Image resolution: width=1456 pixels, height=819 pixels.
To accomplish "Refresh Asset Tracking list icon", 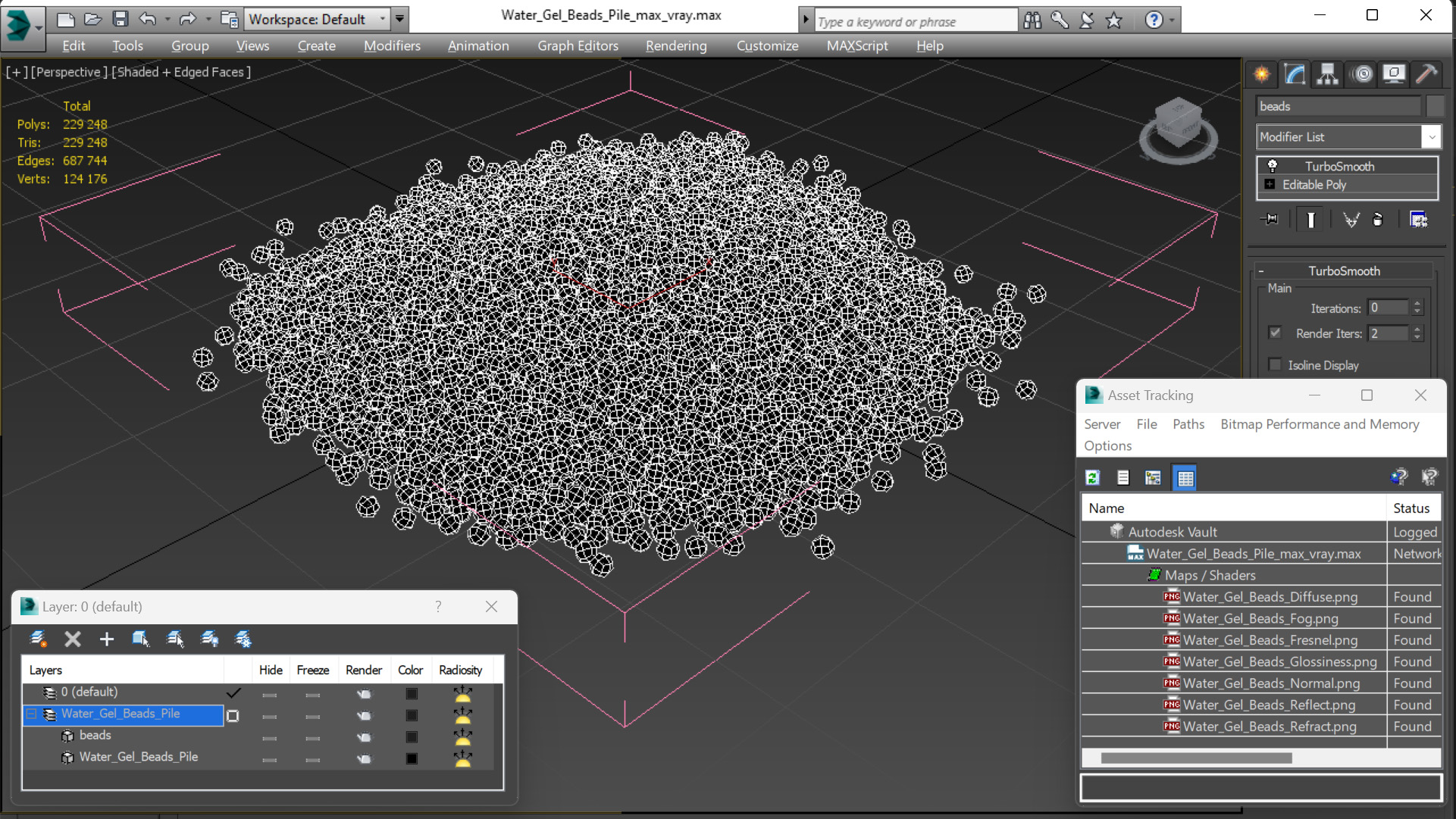I will (x=1092, y=477).
